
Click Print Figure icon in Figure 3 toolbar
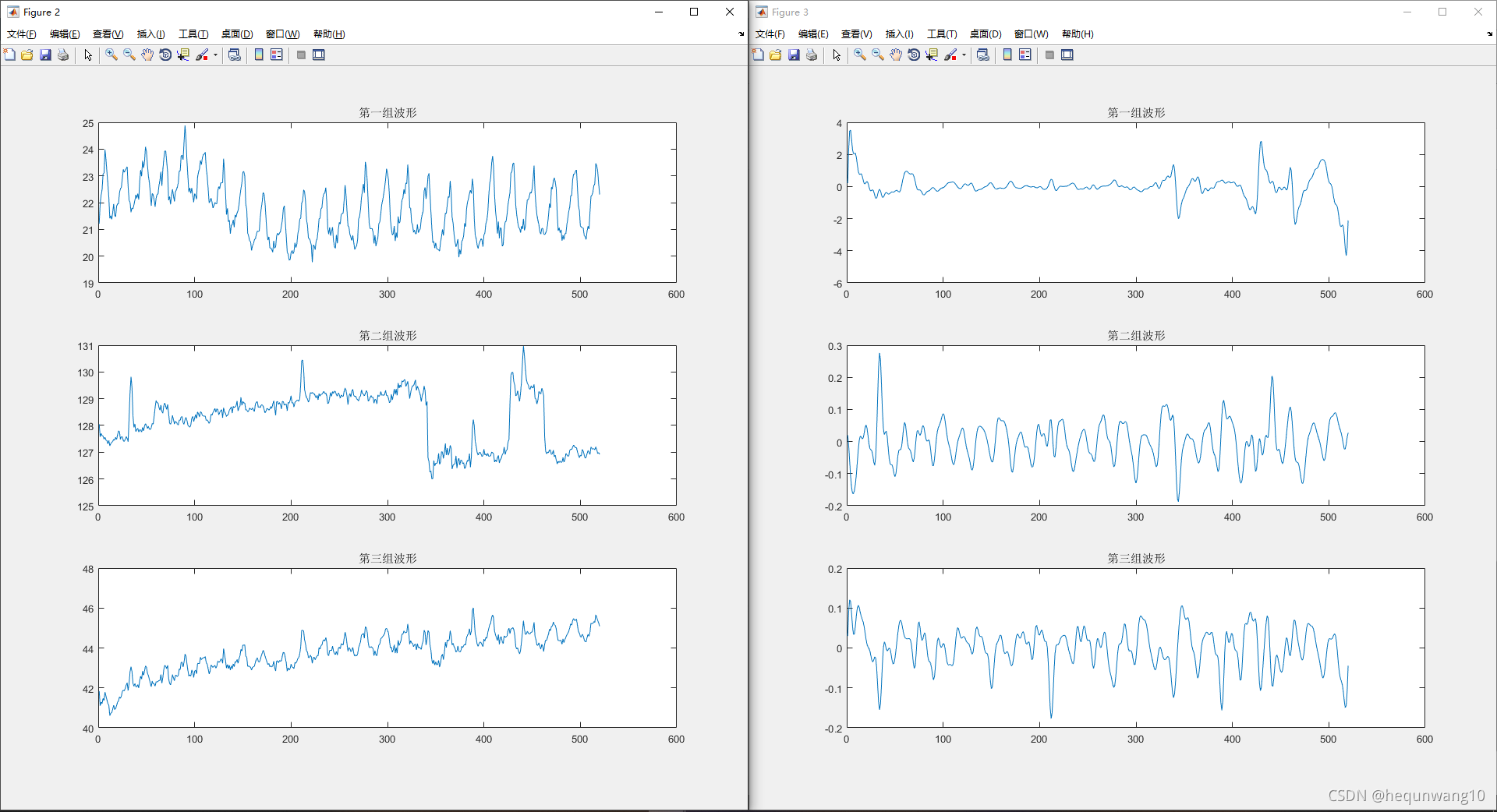pyautogui.click(x=812, y=55)
